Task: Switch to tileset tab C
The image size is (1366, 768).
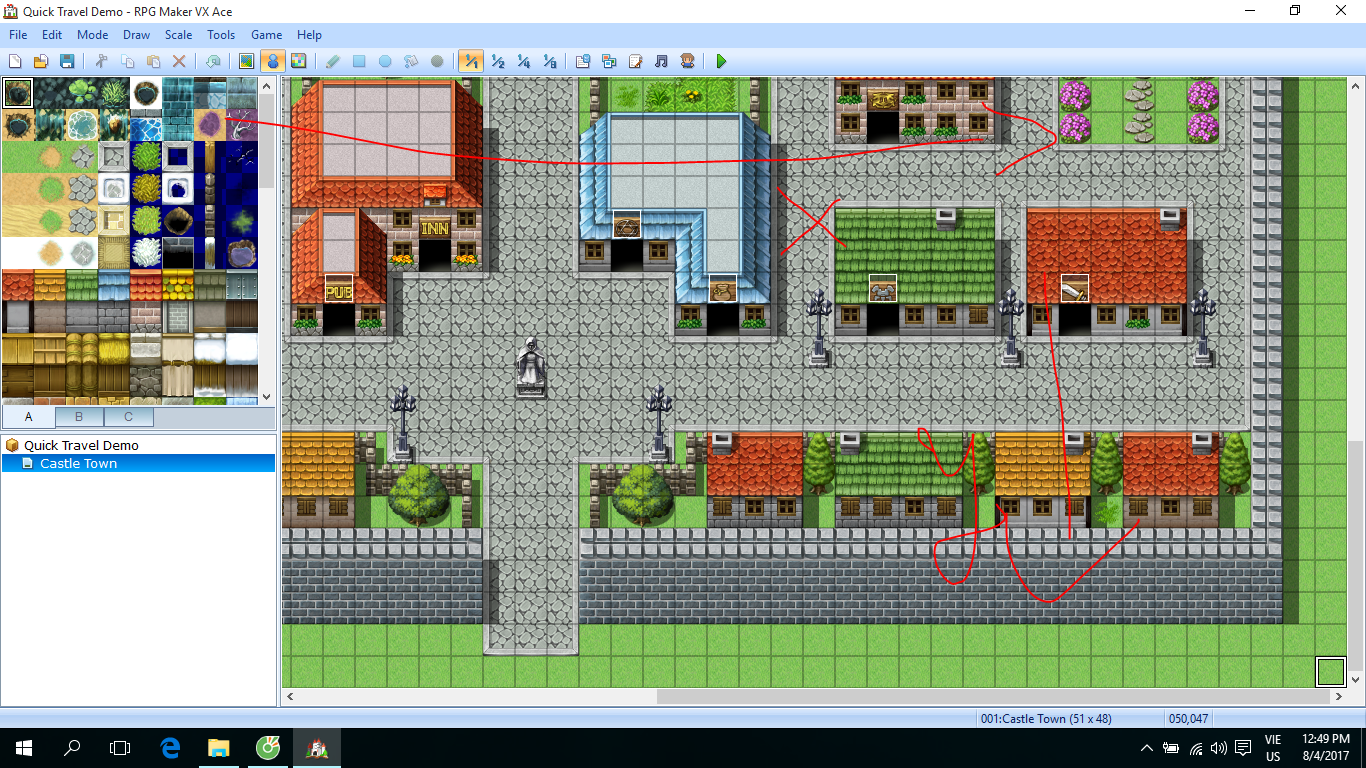Action: point(128,417)
